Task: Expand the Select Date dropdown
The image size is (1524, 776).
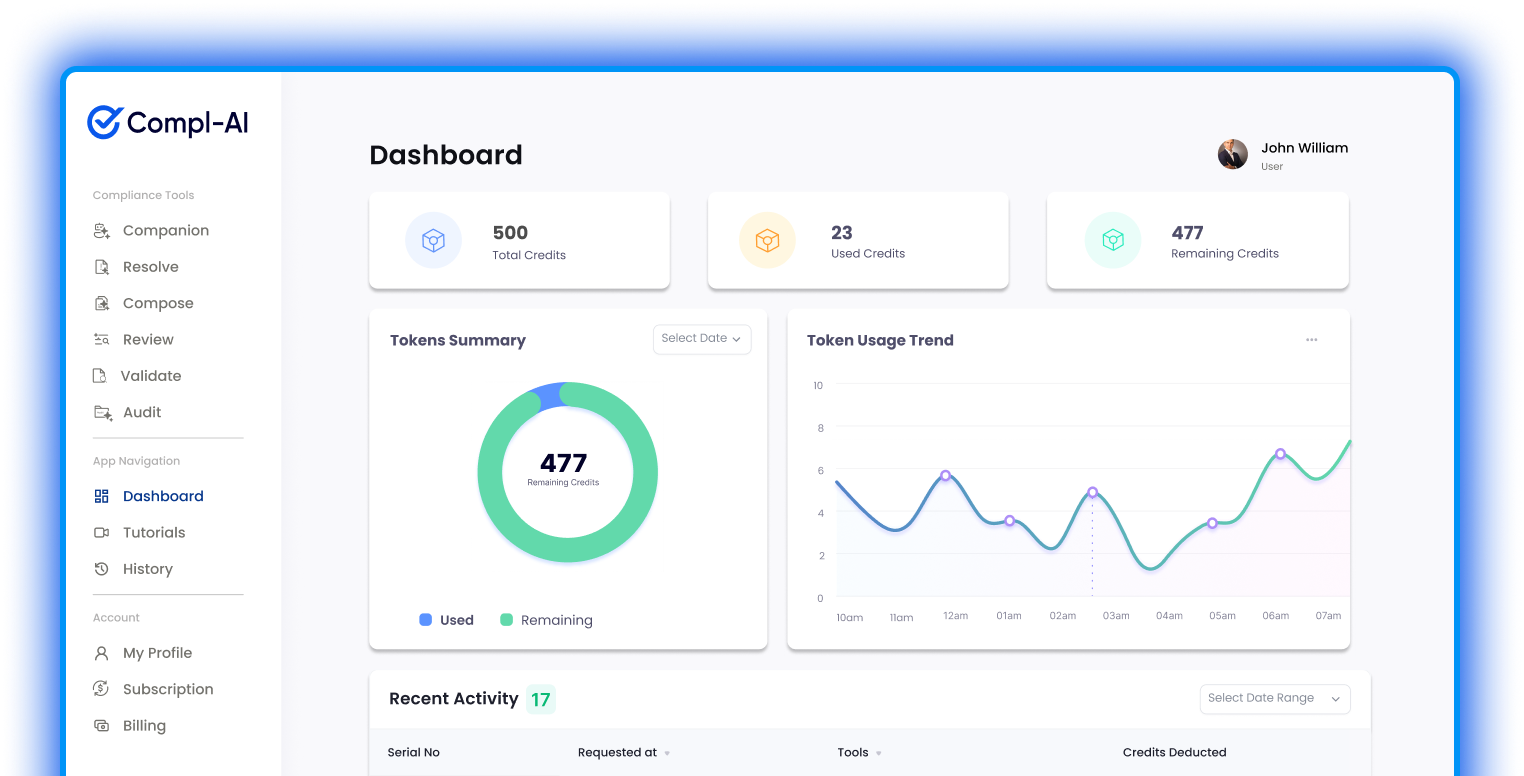Action: pos(701,339)
